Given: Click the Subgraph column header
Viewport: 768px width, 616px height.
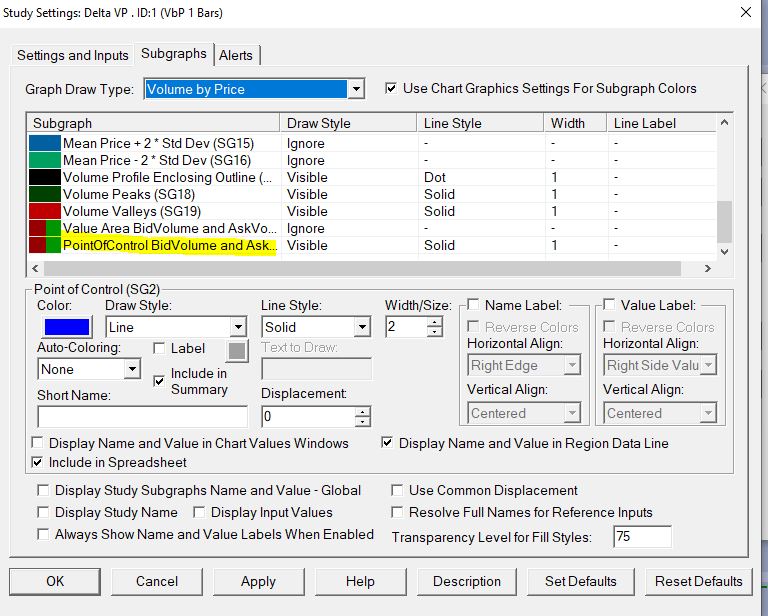Looking at the screenshot, I should point(153,123).
